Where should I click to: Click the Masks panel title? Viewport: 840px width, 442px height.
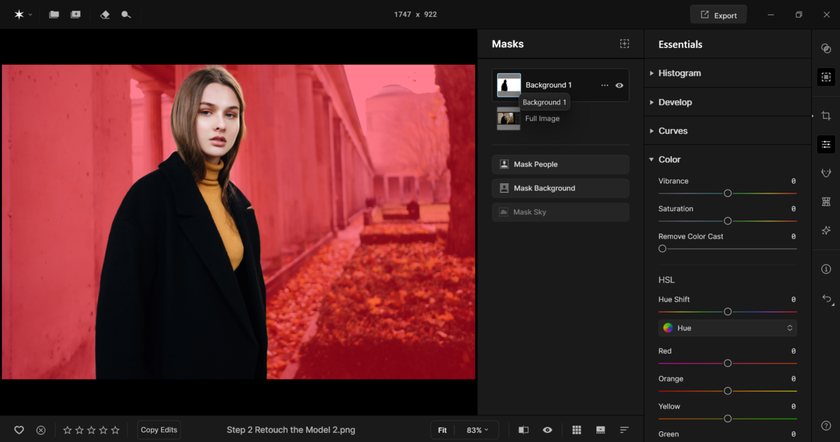(x=507, y=44)
